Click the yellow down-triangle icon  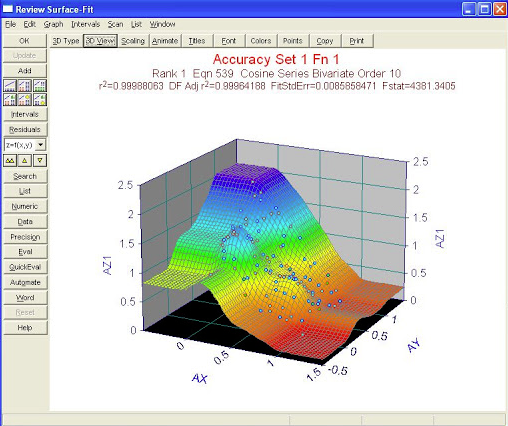[x=40, y=161]
